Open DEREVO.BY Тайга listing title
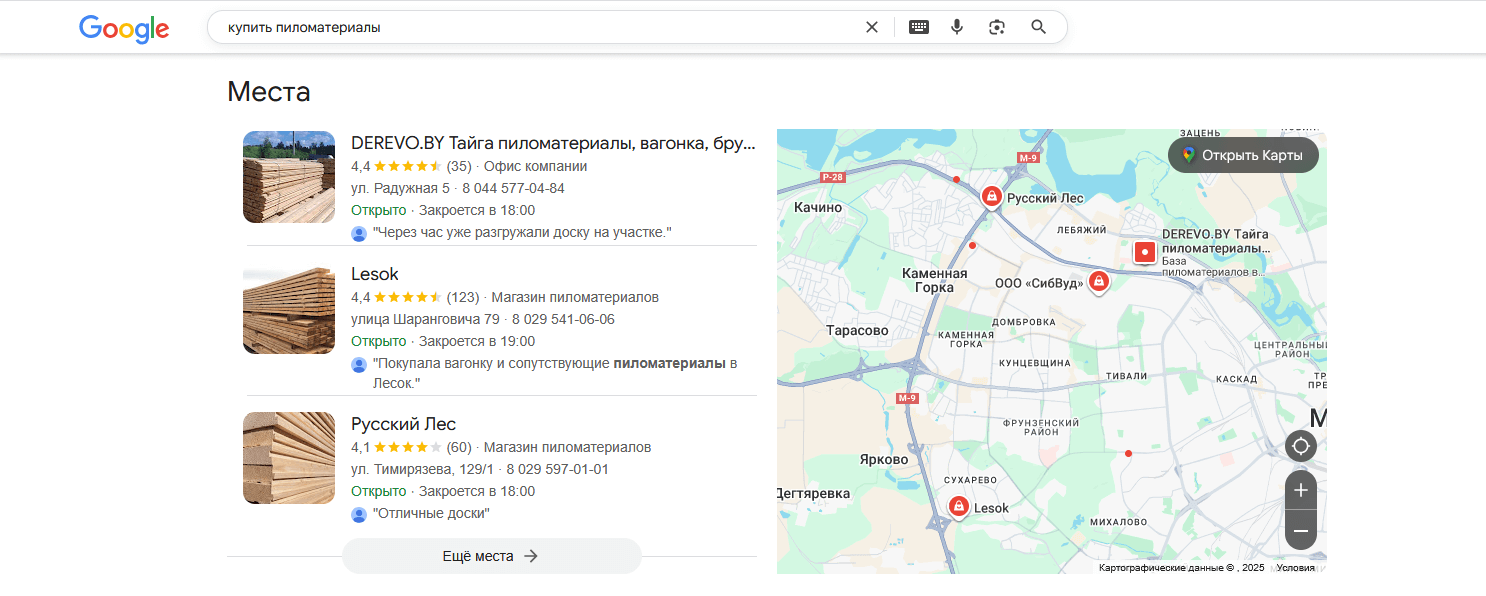The image size is (1486, 596). (553, 143)
